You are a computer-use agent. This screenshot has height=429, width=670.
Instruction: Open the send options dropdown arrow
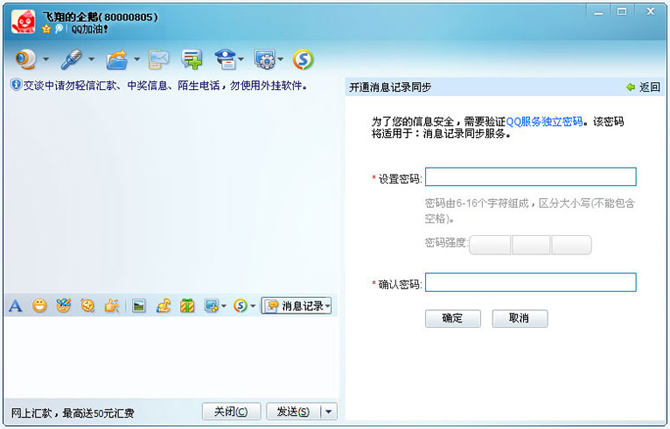[x=329, y=412]
